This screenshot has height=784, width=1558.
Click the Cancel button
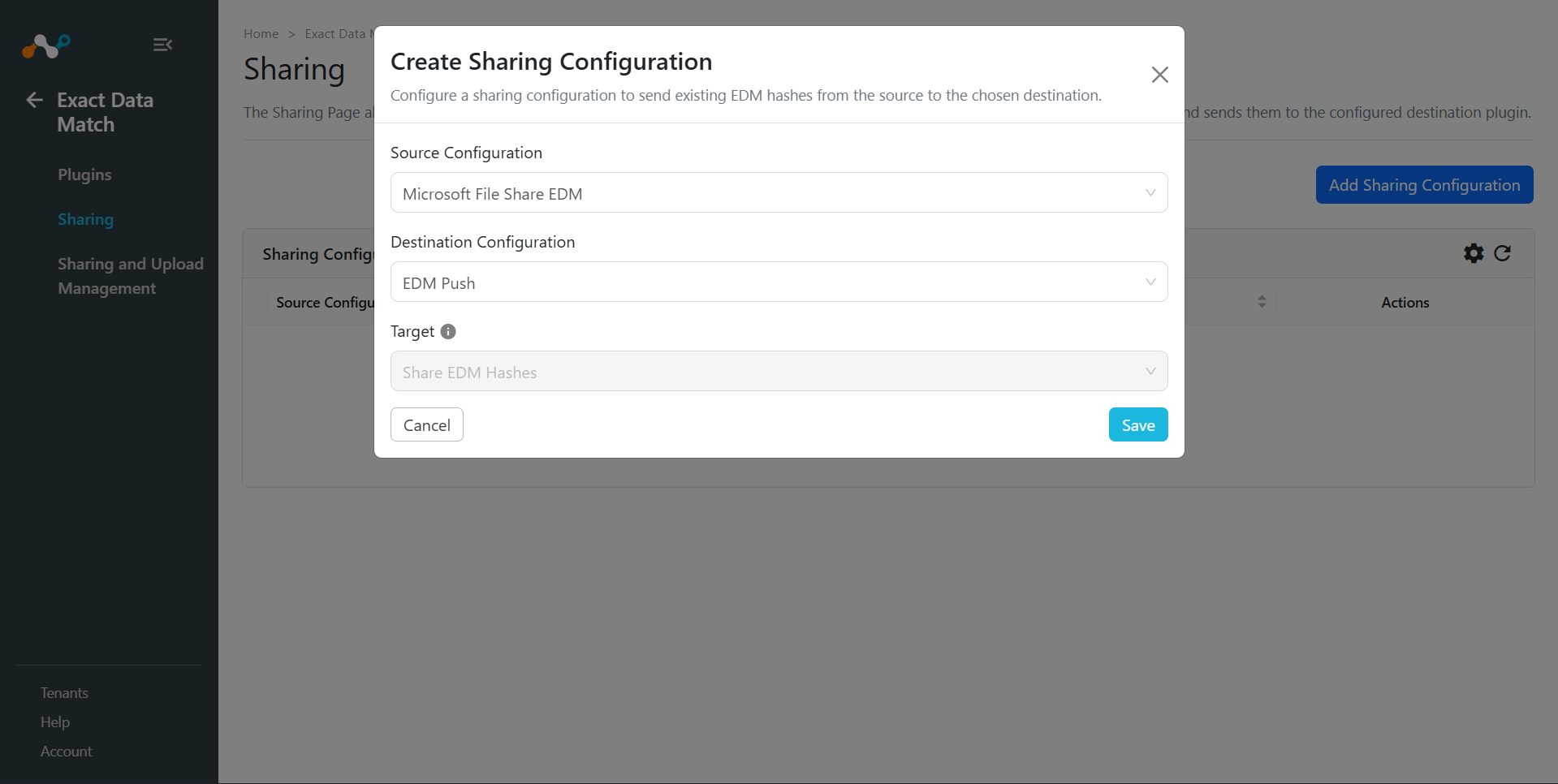(x=427, y=424)
